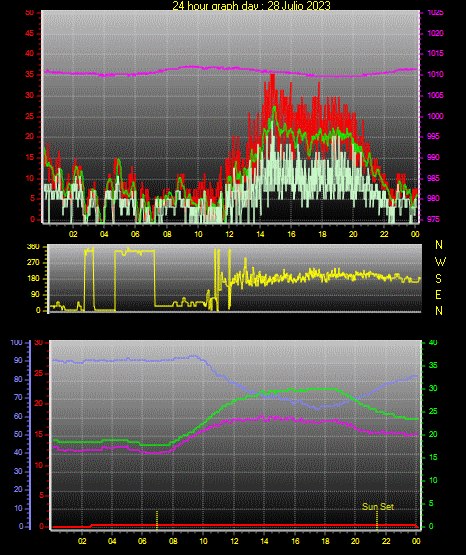Click the 24 hour graph day title
The image size is (466, 555).
(251, 5)
